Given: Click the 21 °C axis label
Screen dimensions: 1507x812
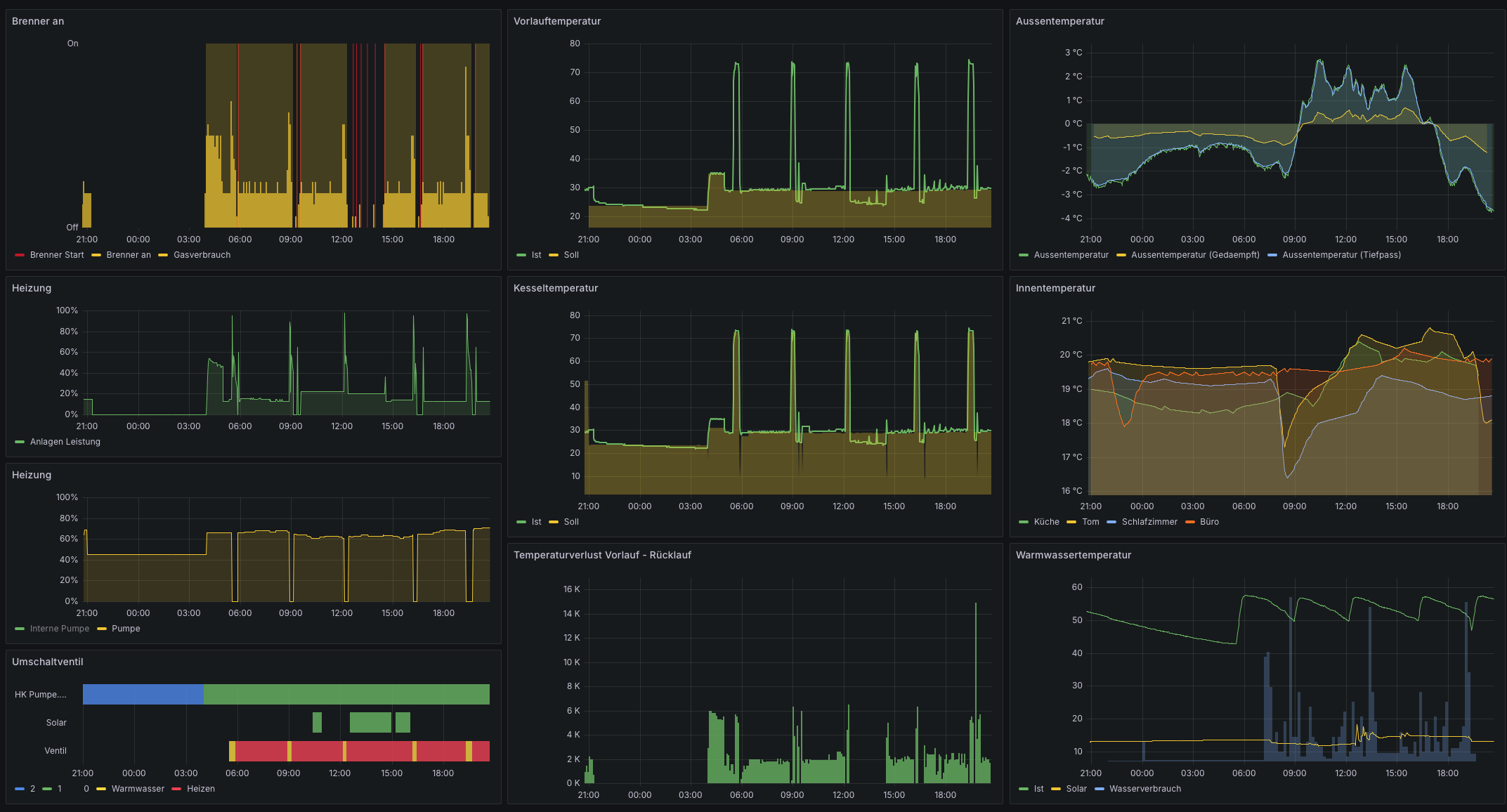Looking at the screenshot, I should coord(1071,321).
